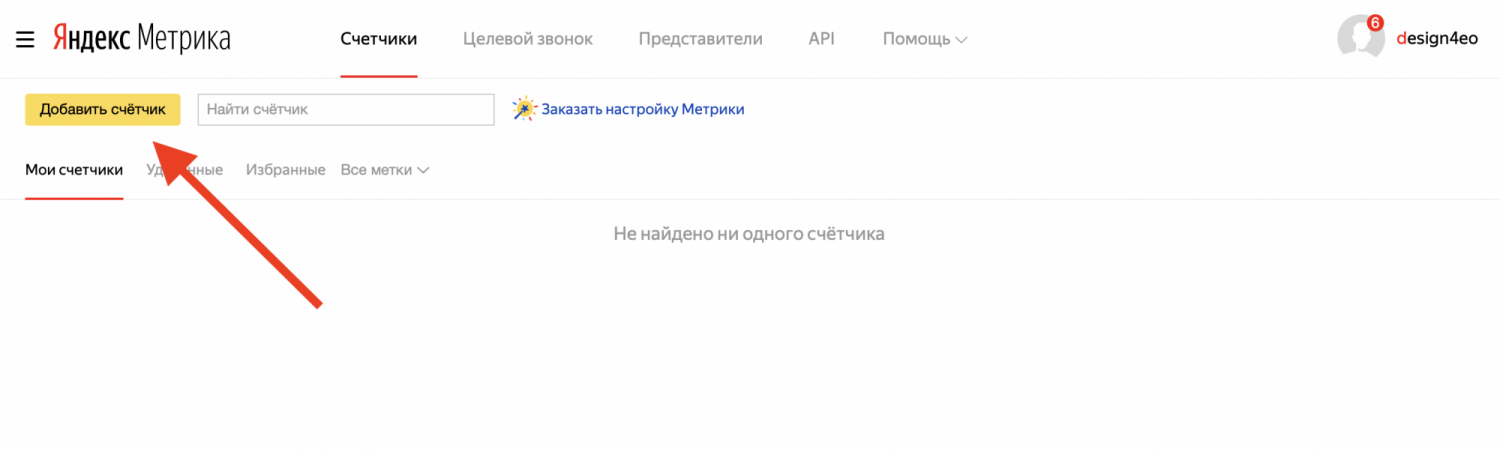The height and width of the screenshot is (449, 1500).
Task: Click the magic wand icon
Action: coord(524,109)
